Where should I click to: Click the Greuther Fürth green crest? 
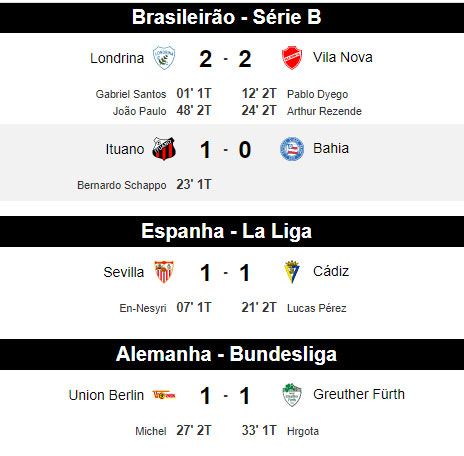pos(292,395)
